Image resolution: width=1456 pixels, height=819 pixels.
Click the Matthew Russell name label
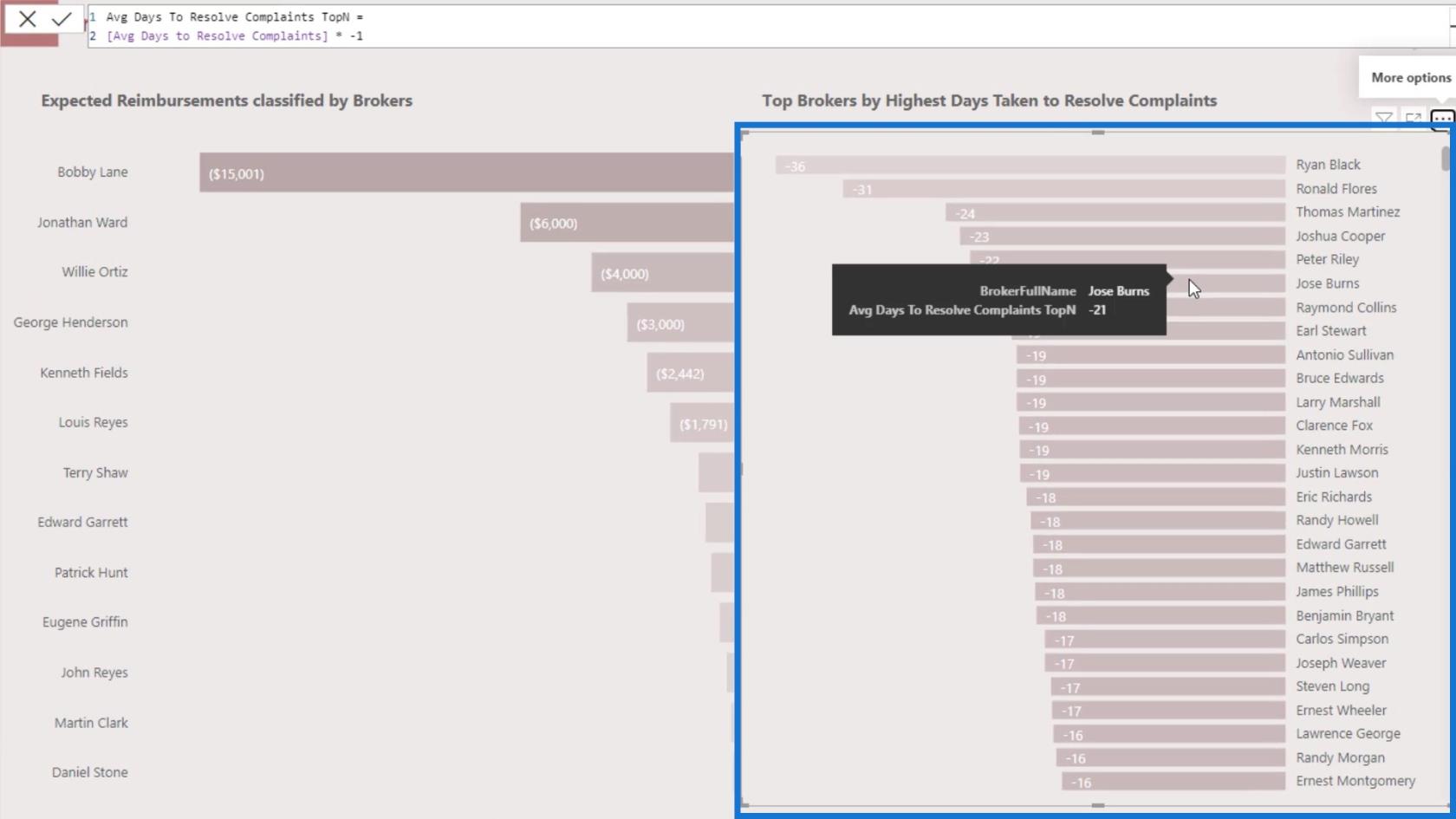coord(1345,568)
